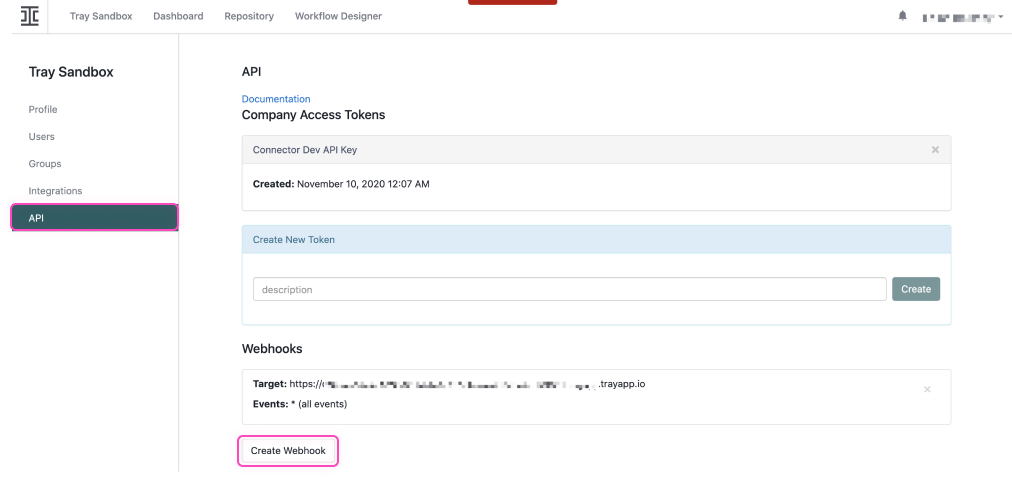Open the Integrations sidebar item
The height and width of the screenshot is (477, 1012).
click(x=56, y=191)
